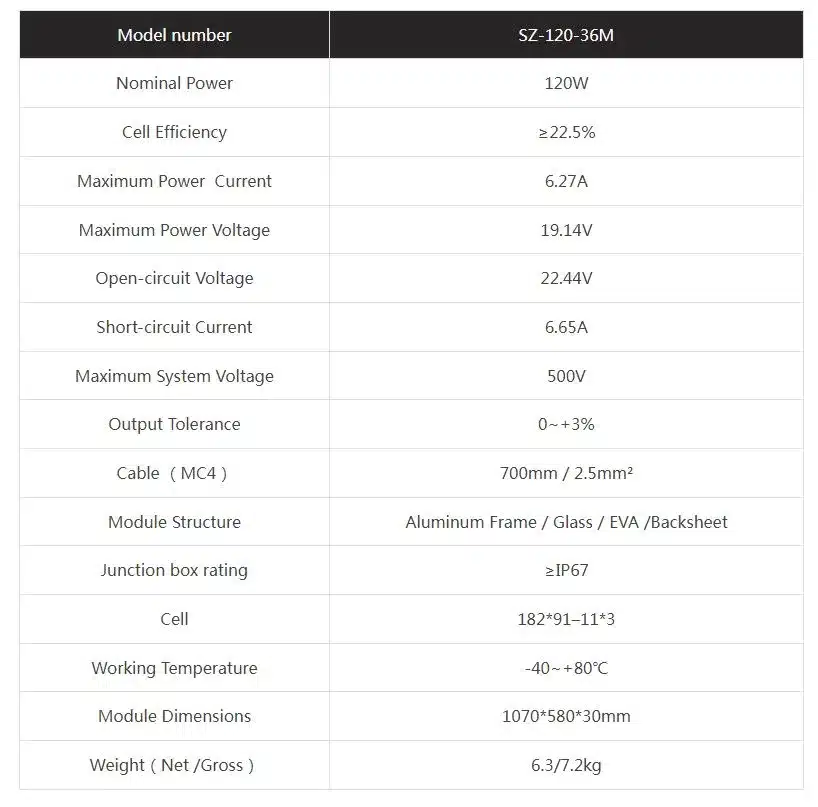
Task: Select the 700mm / 2.5mm² cable value
Action: click(x=566, y=473)
